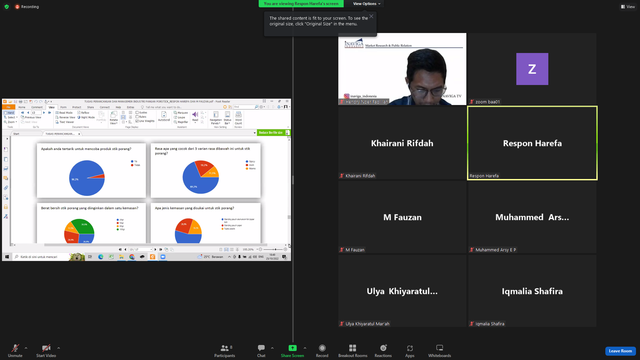
Task: Open Microsoft Edge in shared taskbar
Action: [100, 257]
